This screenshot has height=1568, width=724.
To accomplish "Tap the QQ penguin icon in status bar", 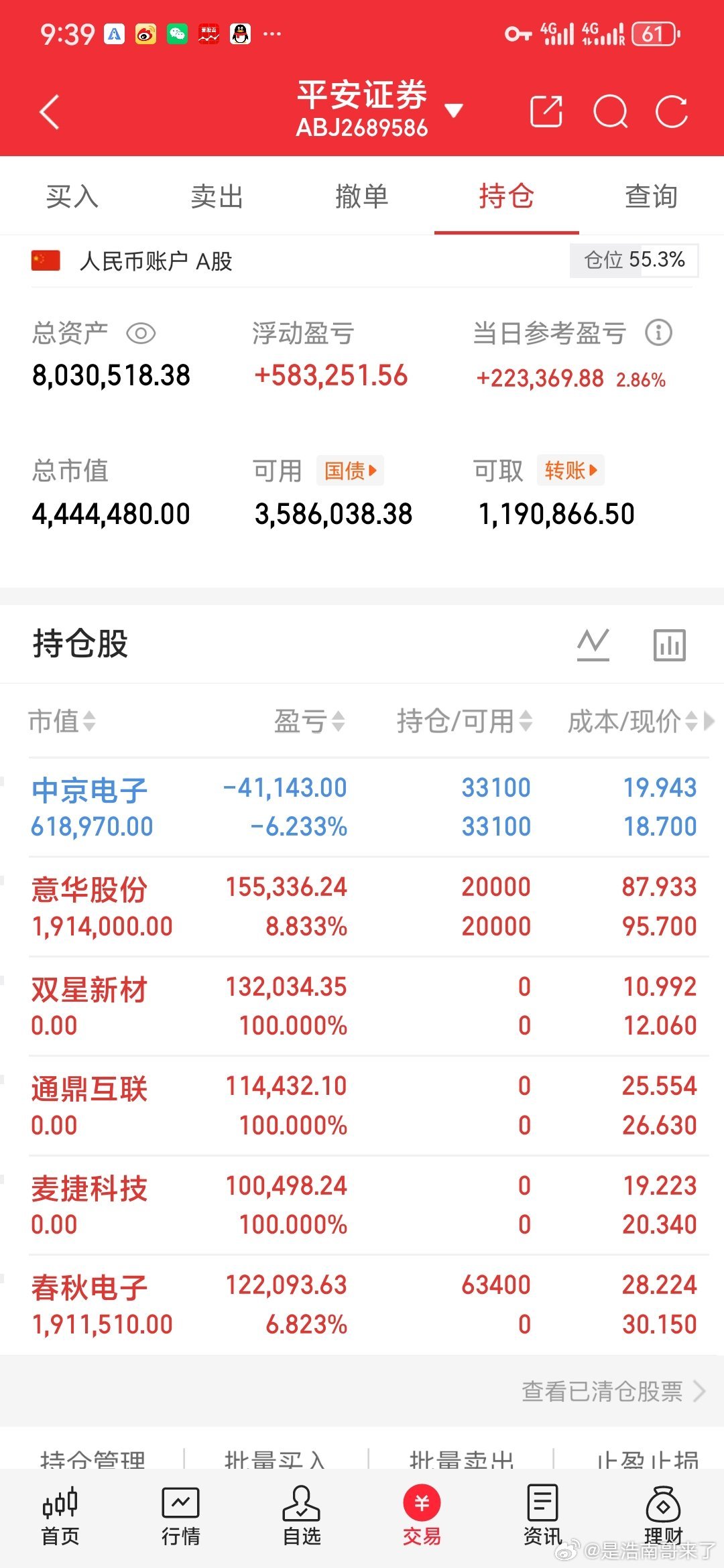I will pos(240,34).
